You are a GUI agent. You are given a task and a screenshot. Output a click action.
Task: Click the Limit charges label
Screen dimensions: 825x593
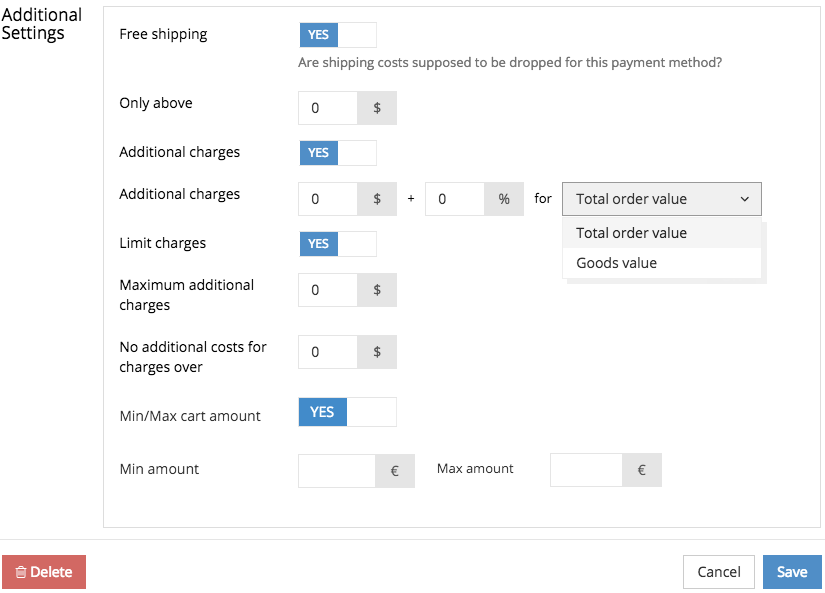163,243
